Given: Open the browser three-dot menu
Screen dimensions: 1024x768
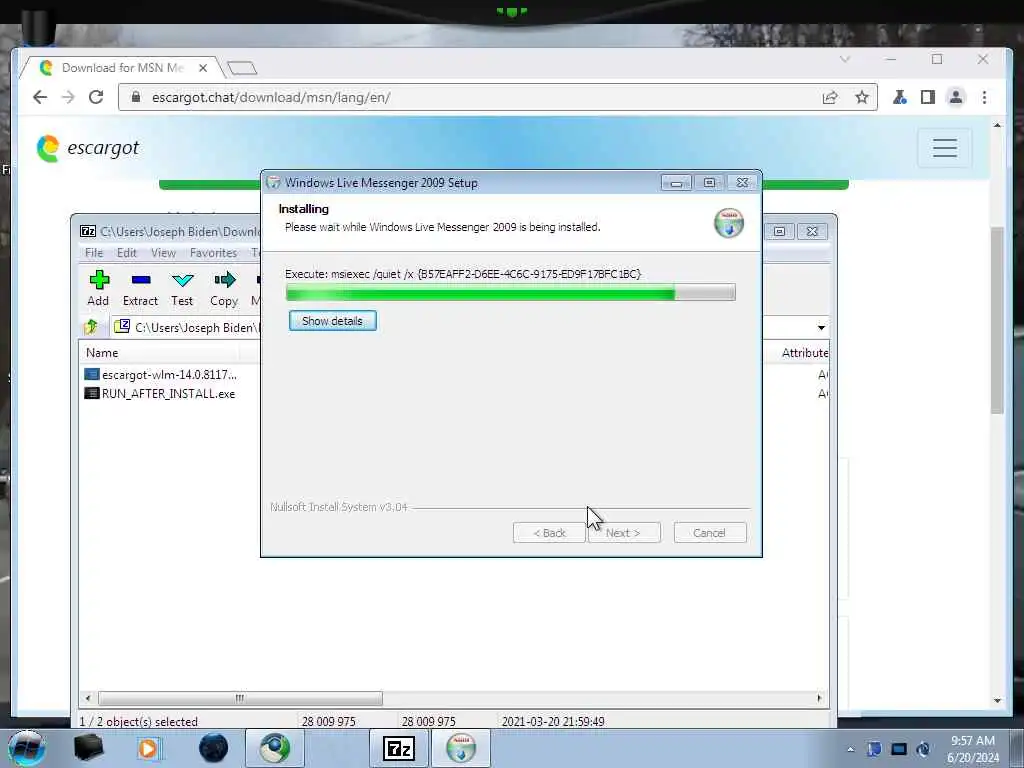Looking at the screenshot, I should tap(984, 97).
